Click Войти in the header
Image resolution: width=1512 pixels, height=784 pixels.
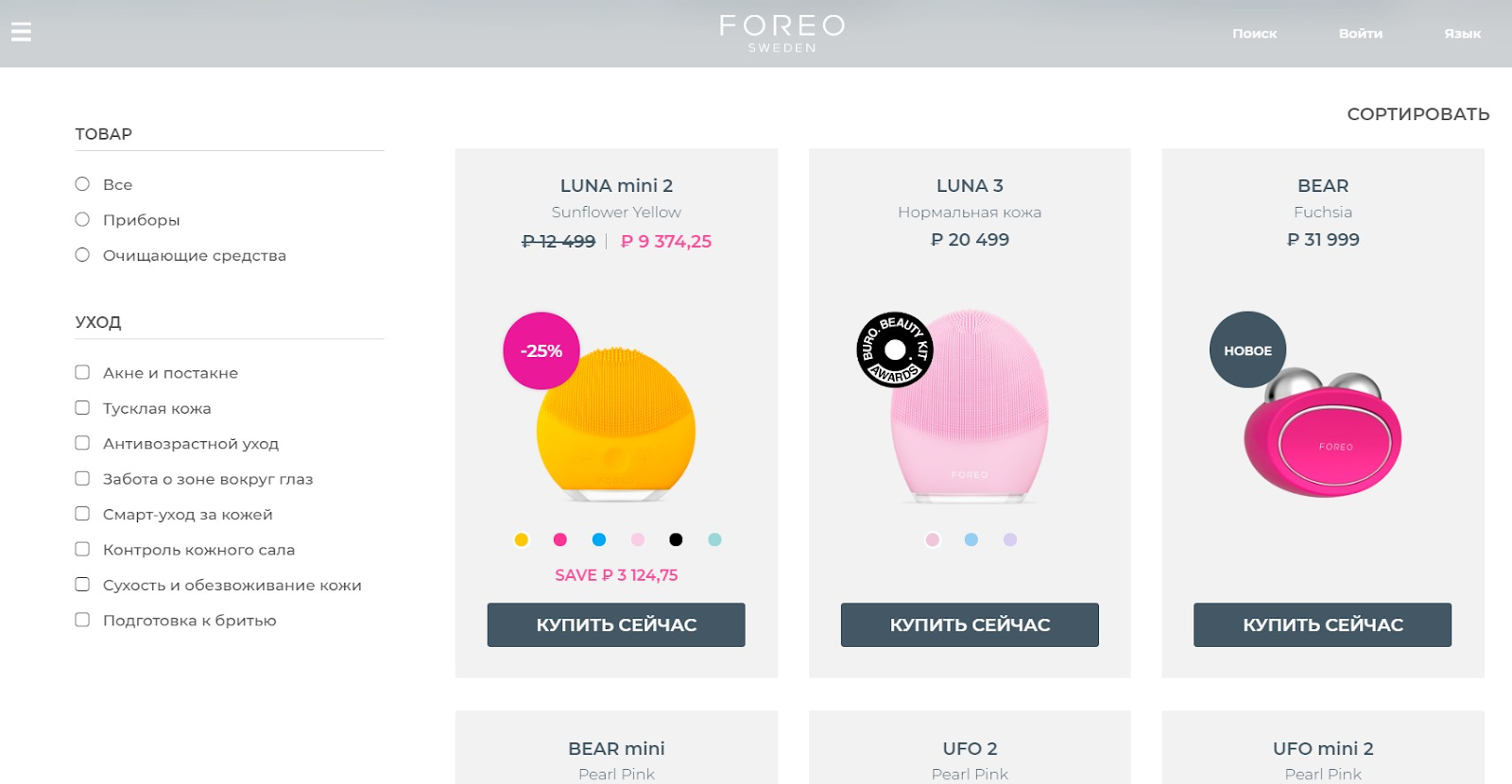point(1360,33)
